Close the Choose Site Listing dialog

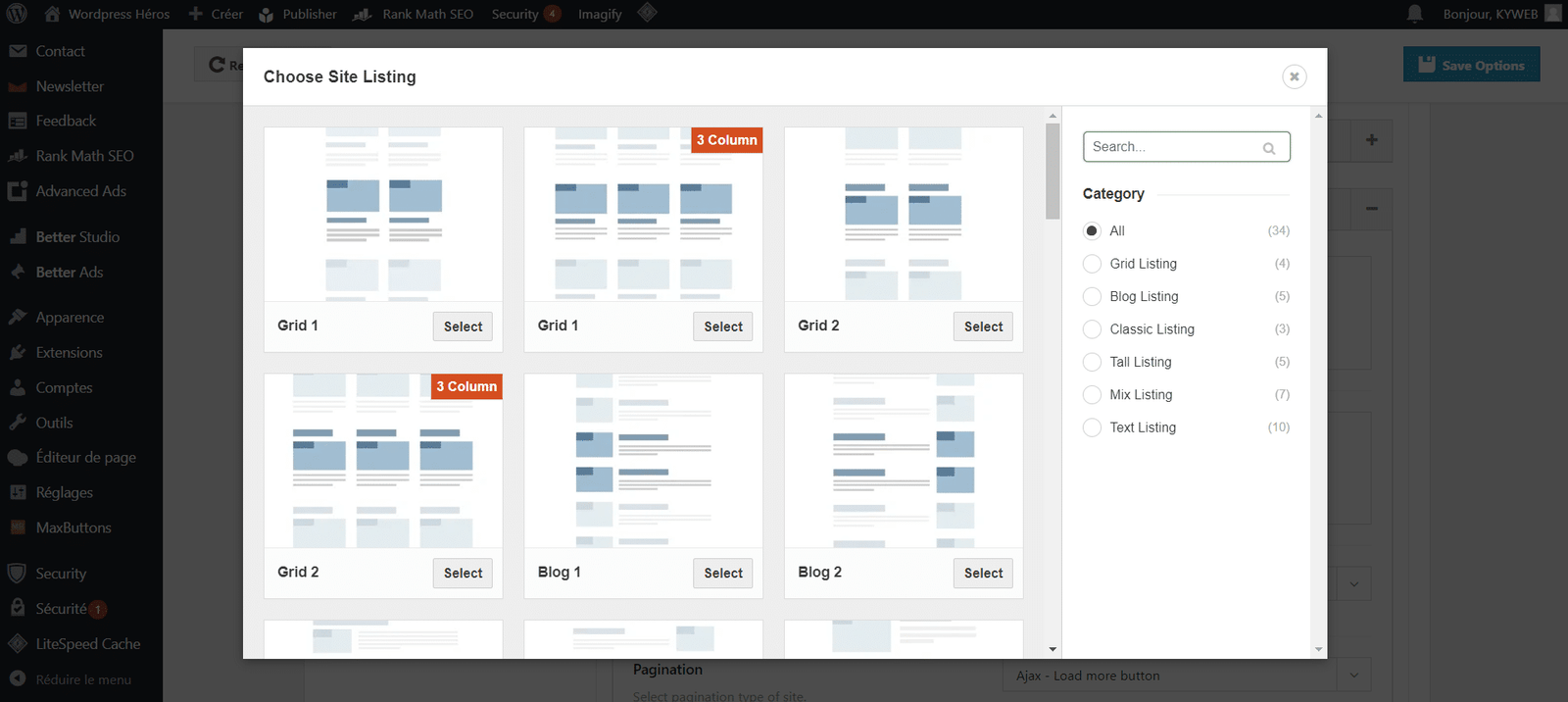1294,76
